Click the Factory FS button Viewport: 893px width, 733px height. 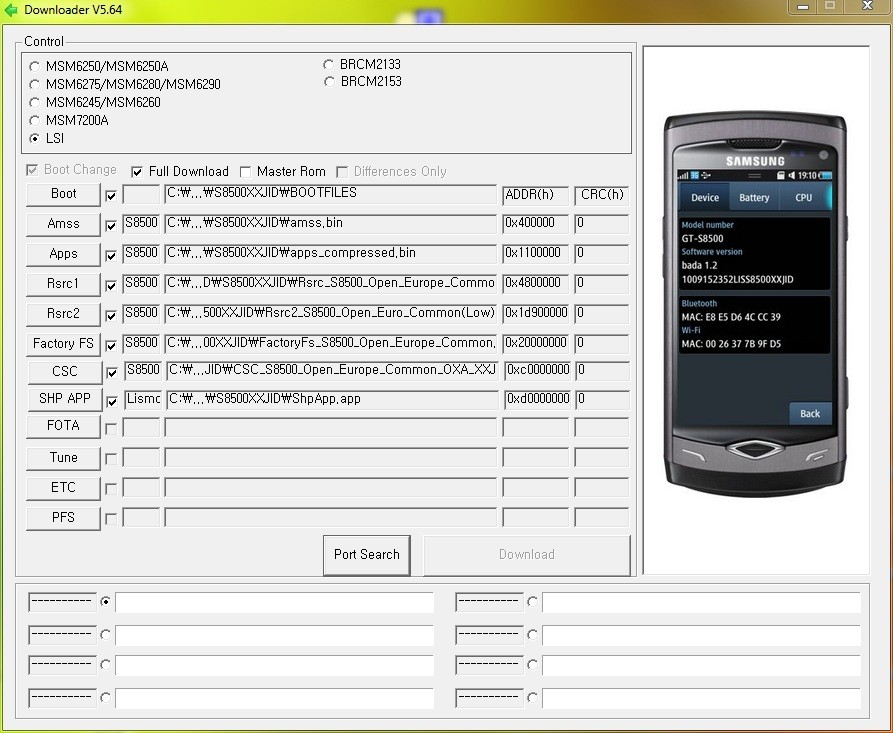point(63,344)
